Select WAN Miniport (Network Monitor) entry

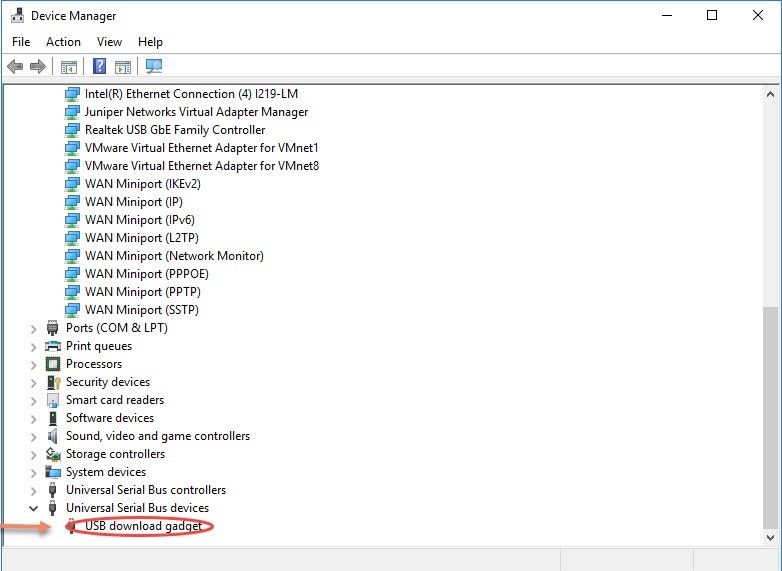pos(174,256)
